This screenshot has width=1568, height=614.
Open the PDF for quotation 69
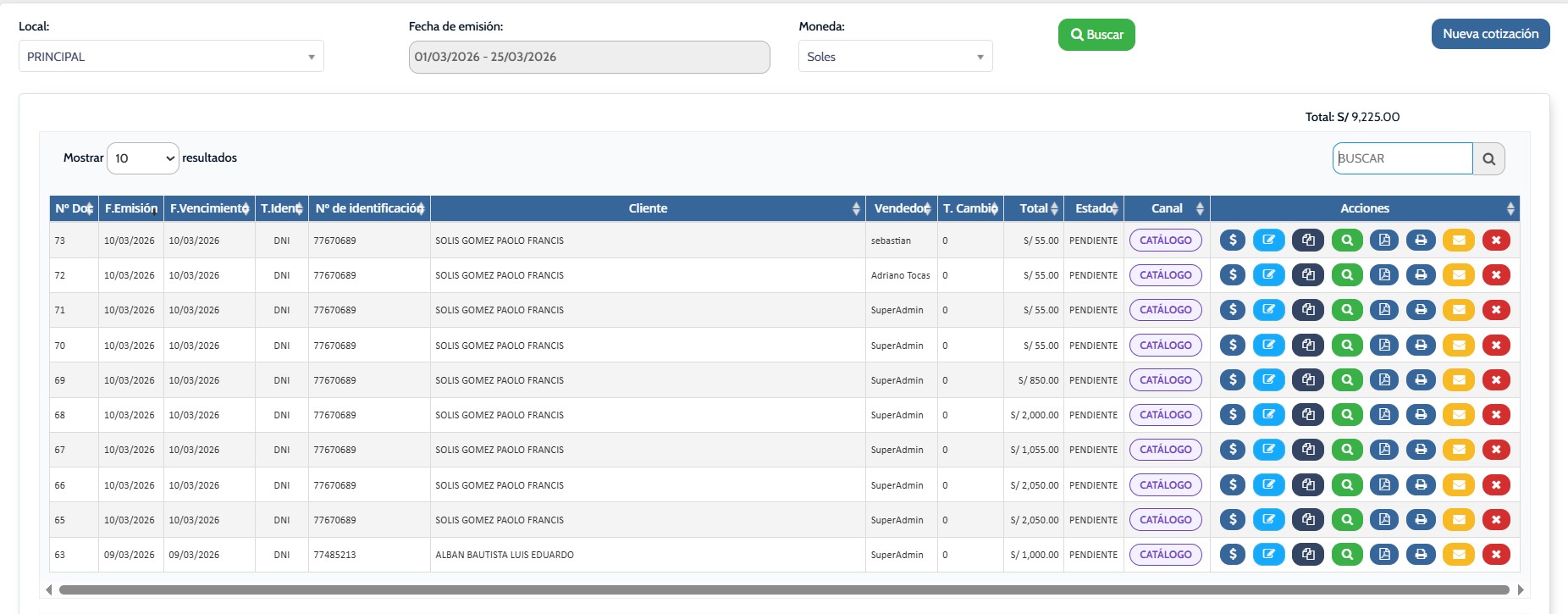tap(1384, 380)
